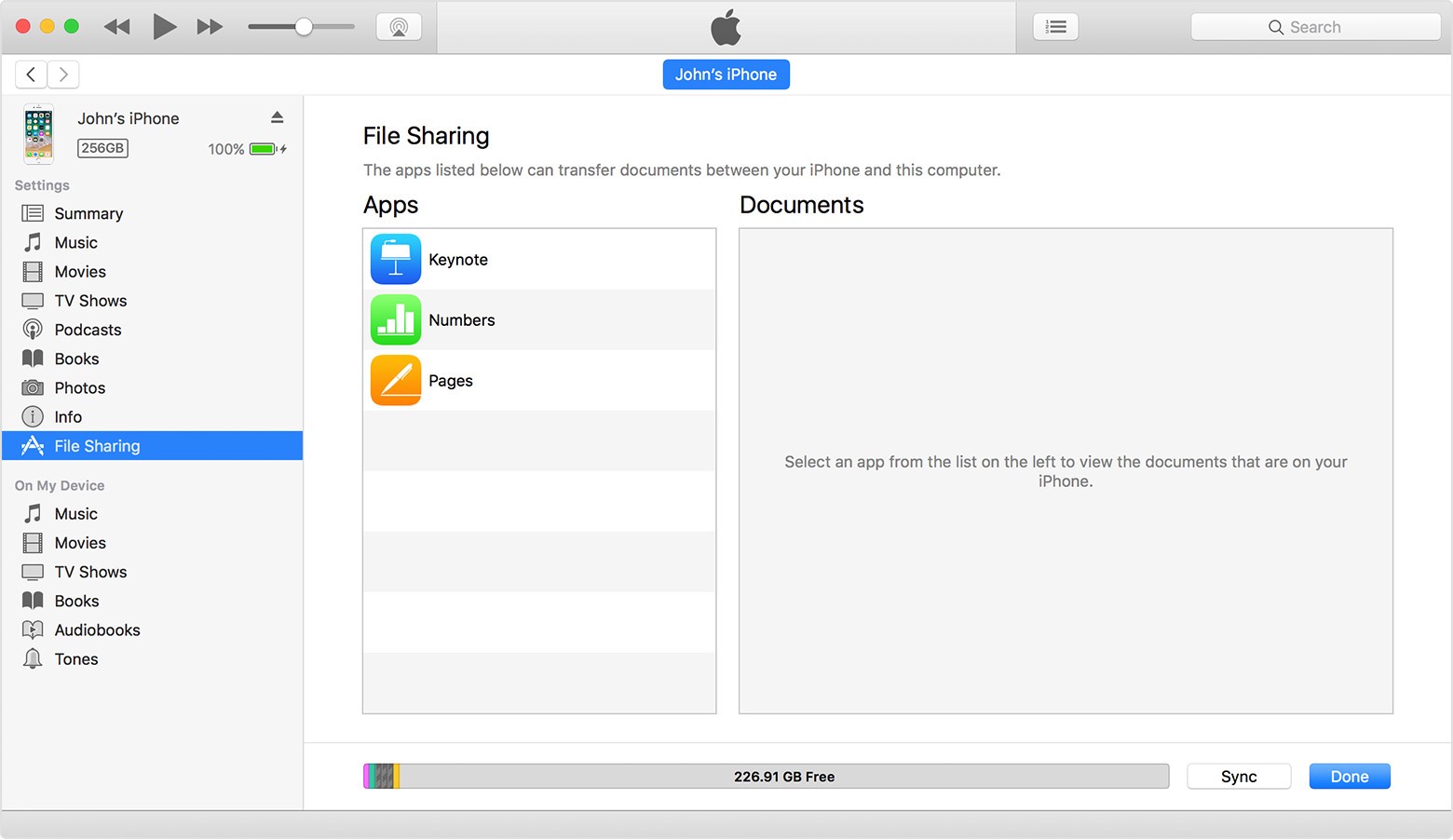
Task: Click the John's iPhone device button
Action: 726,75
